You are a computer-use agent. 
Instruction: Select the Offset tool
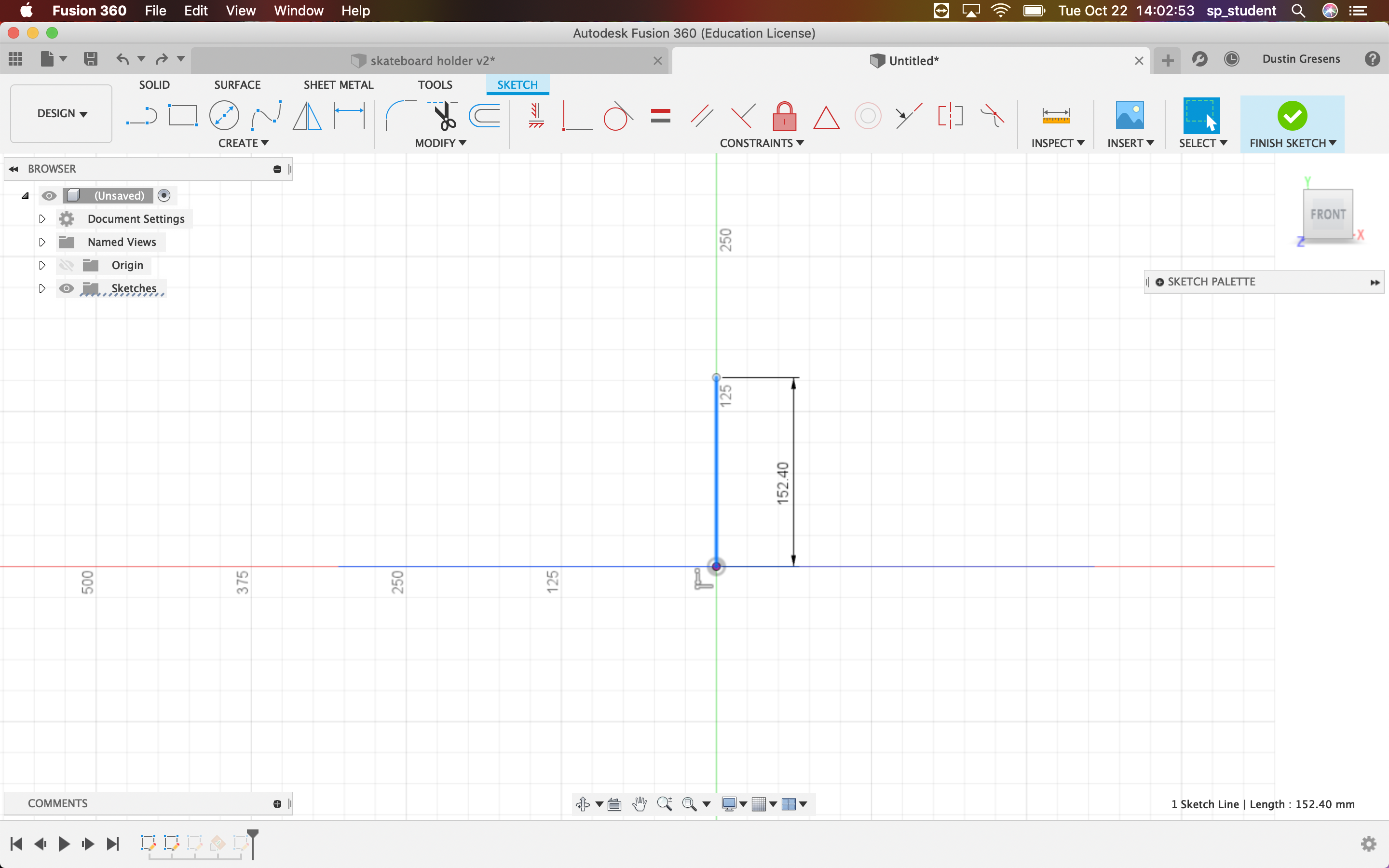(x=484, y=115)
